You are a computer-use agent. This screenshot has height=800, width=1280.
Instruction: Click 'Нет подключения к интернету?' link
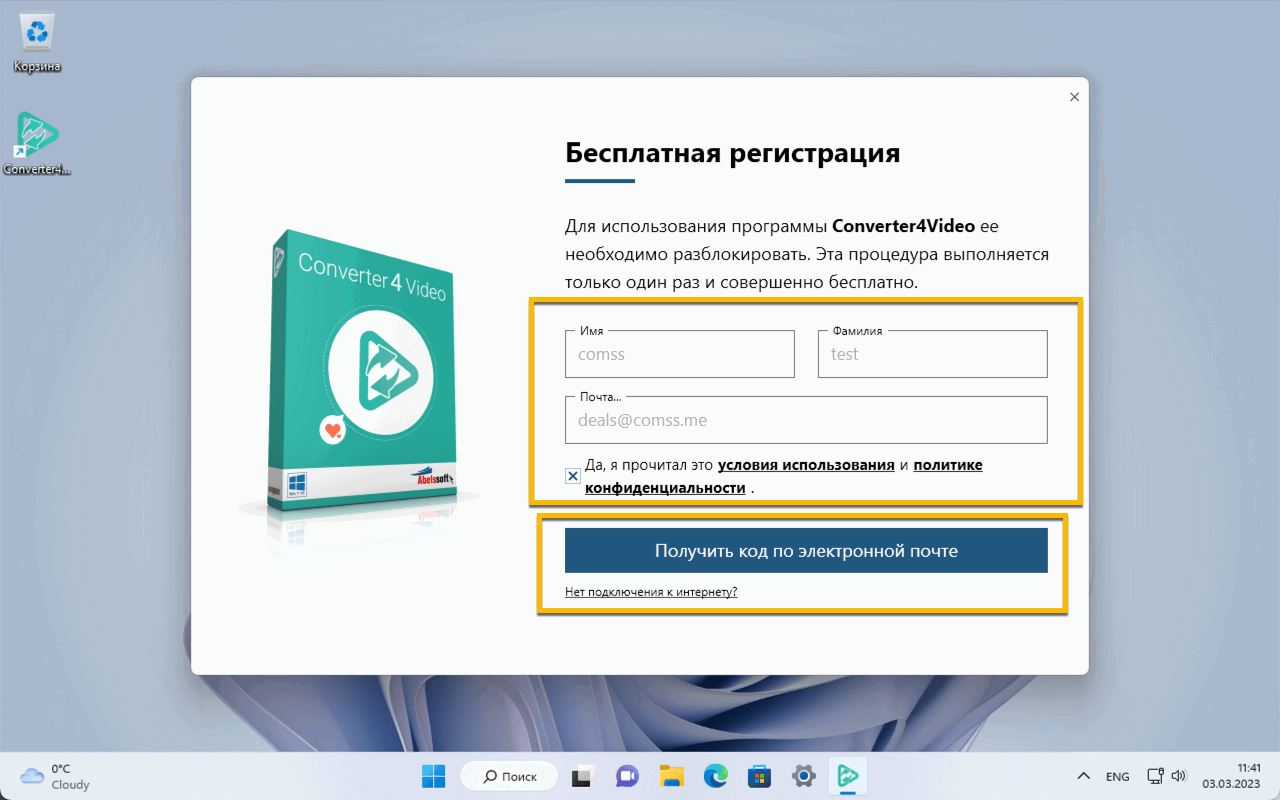(651, 591)
